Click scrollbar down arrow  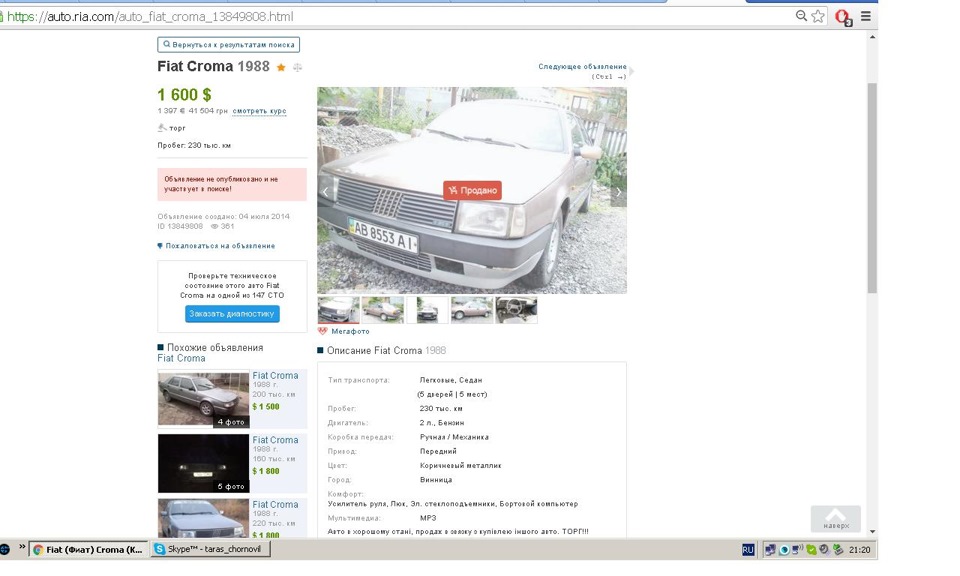[x=872, y=532]
